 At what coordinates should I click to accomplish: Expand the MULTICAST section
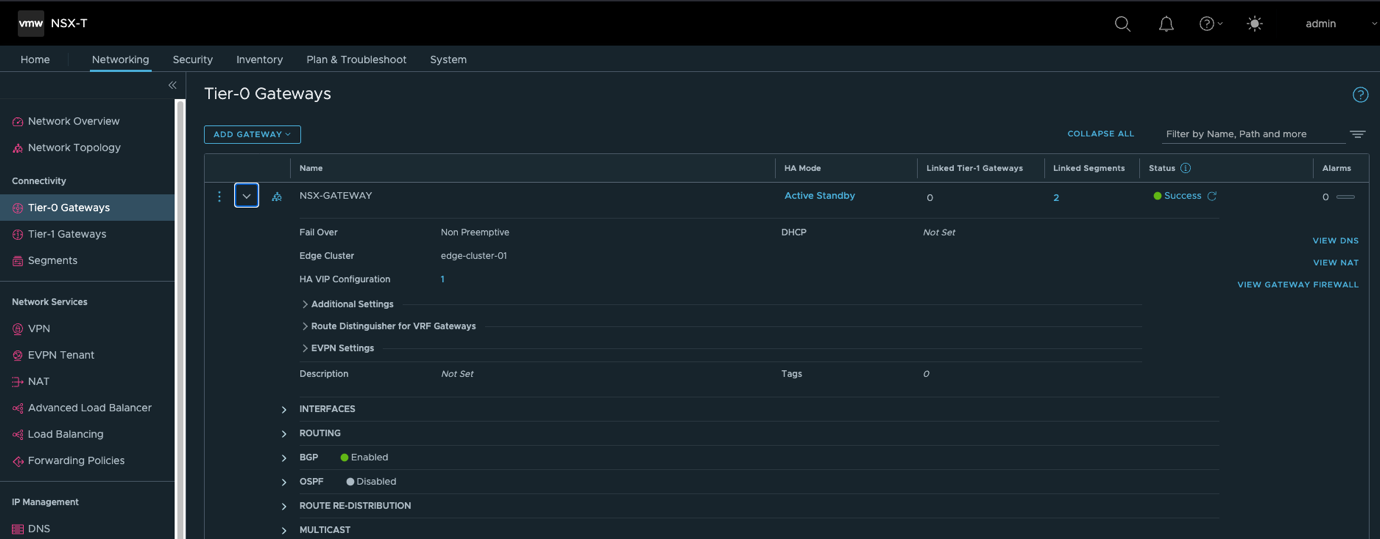pyautogui.click(x=284, y=530)
